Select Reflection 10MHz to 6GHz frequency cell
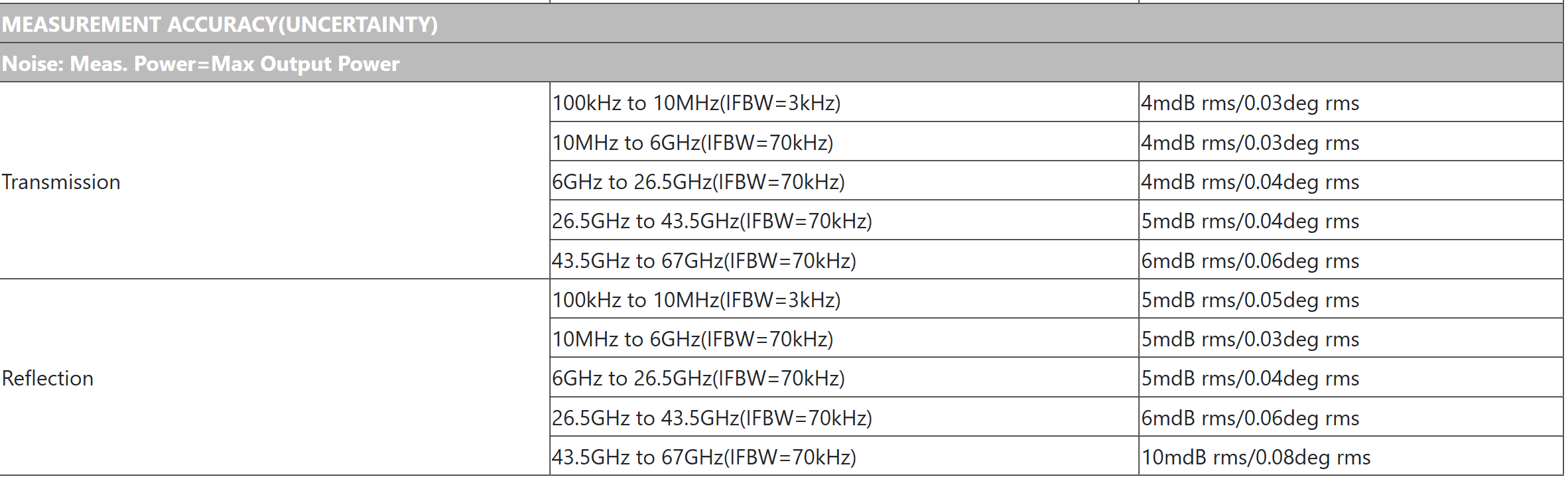 pyautogui.click(x=692, y=339)
